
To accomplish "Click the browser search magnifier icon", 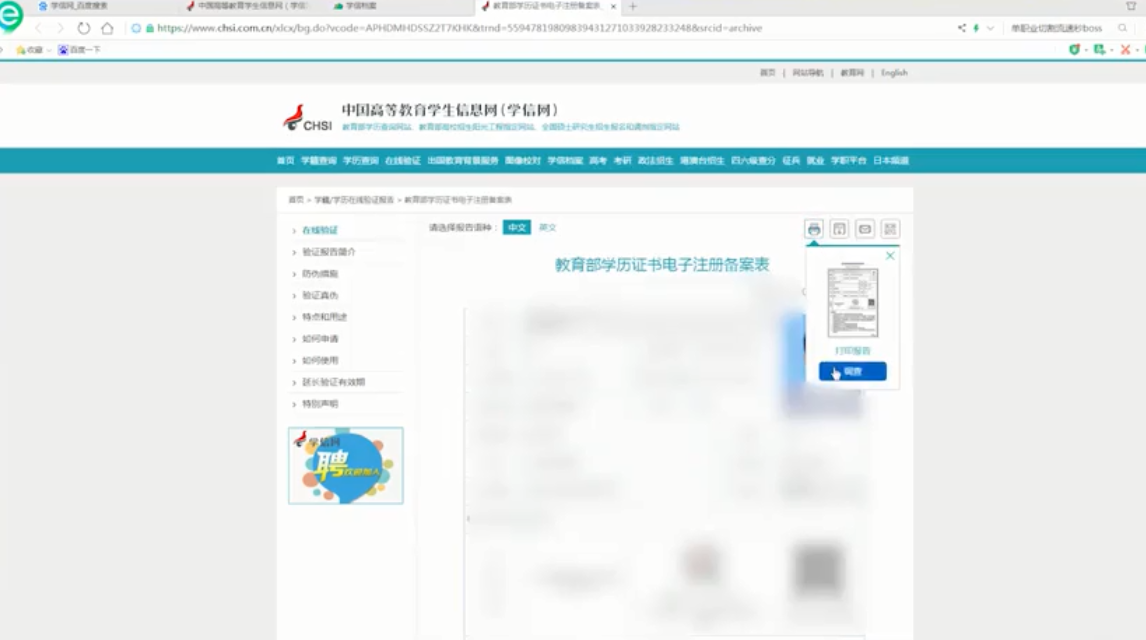I will (1123, 28).
